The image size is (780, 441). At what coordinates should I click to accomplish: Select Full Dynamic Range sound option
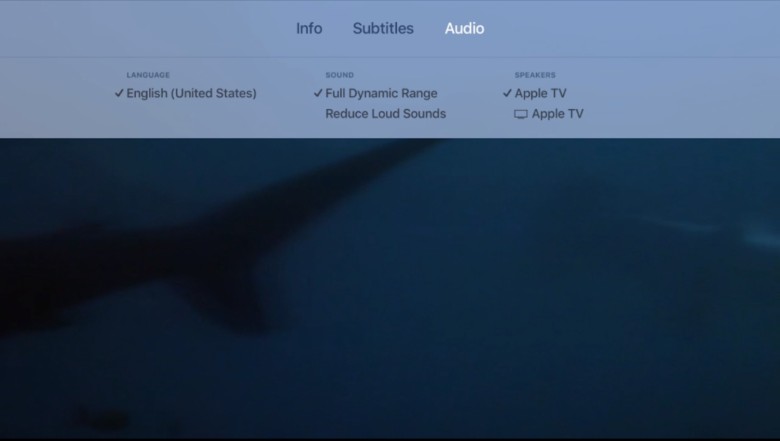[381, 93]
